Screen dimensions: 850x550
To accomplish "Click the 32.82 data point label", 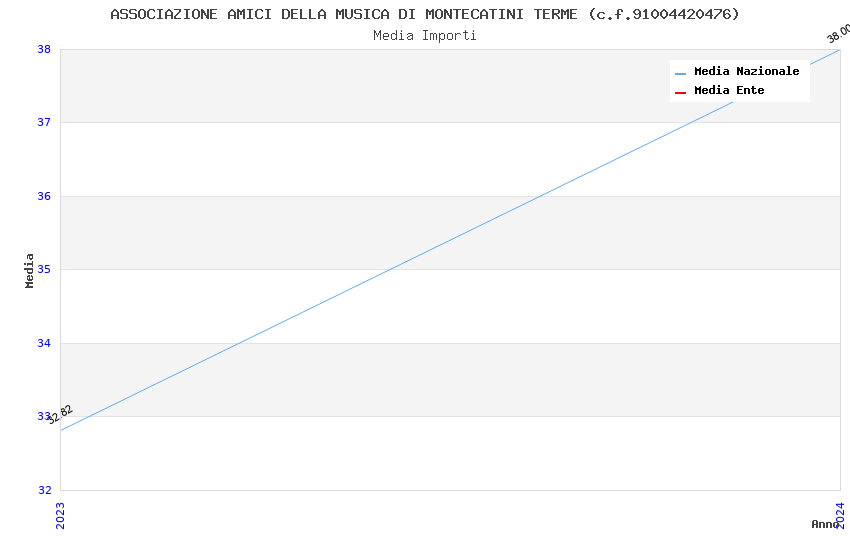I will point(60,414).
